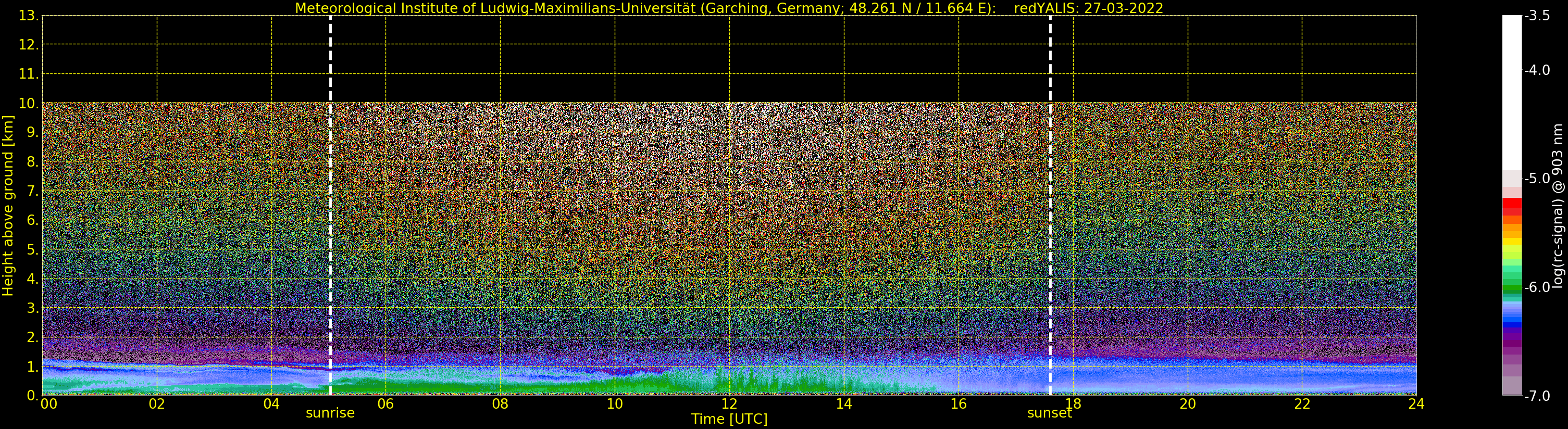Screen dimensions: 1568x429
Task: Click the colorbar tick value '-7.0'
Action: point(1537,396)
